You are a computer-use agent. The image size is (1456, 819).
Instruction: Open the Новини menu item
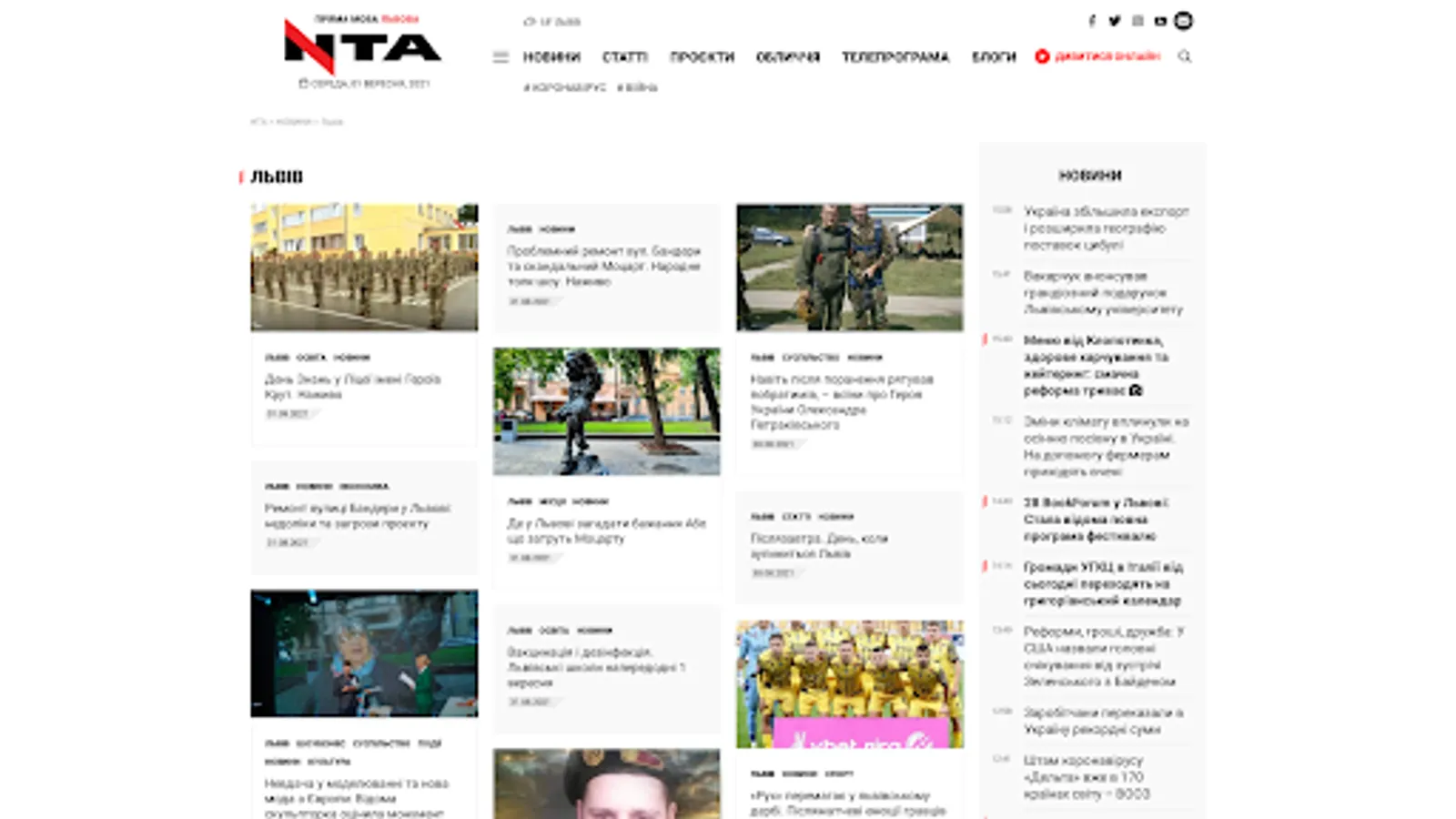[x=551, y=57]
